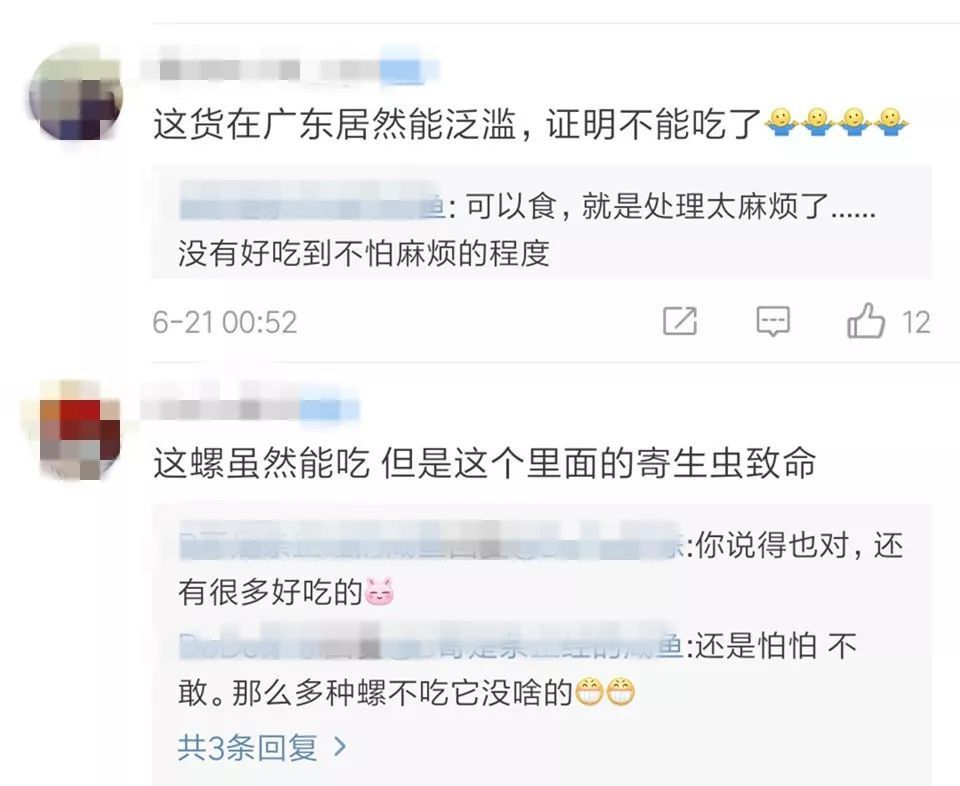Image resolution: width=960 pixels, height=786 pixels.
Task: Click the chevron beside 共3条回复
Action: [x=340, y=746]
